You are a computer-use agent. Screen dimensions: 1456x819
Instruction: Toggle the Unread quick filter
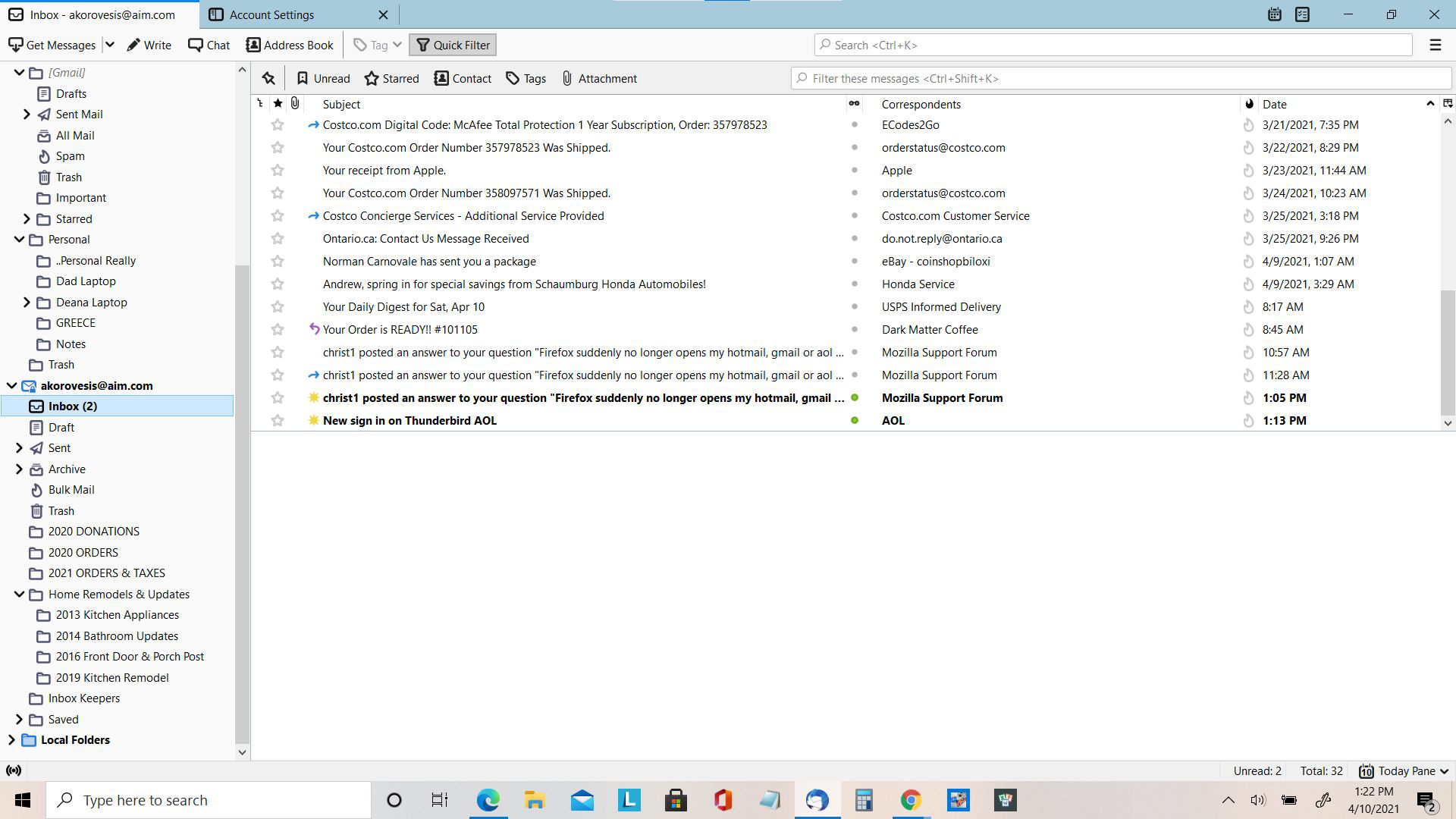click(x=323, y=78)
